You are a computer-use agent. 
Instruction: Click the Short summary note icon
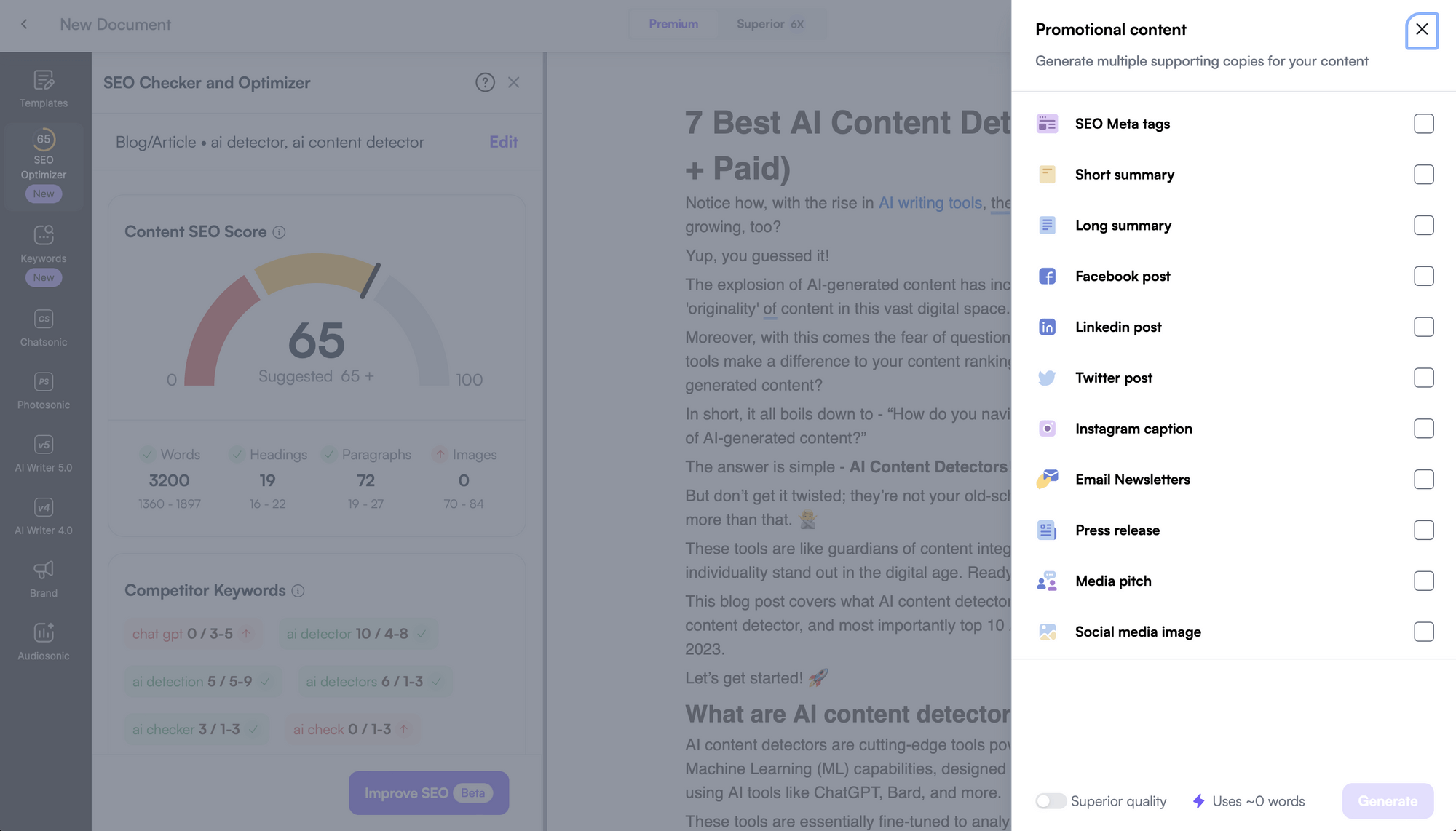pyautogui.click(x=1047, y=175)
